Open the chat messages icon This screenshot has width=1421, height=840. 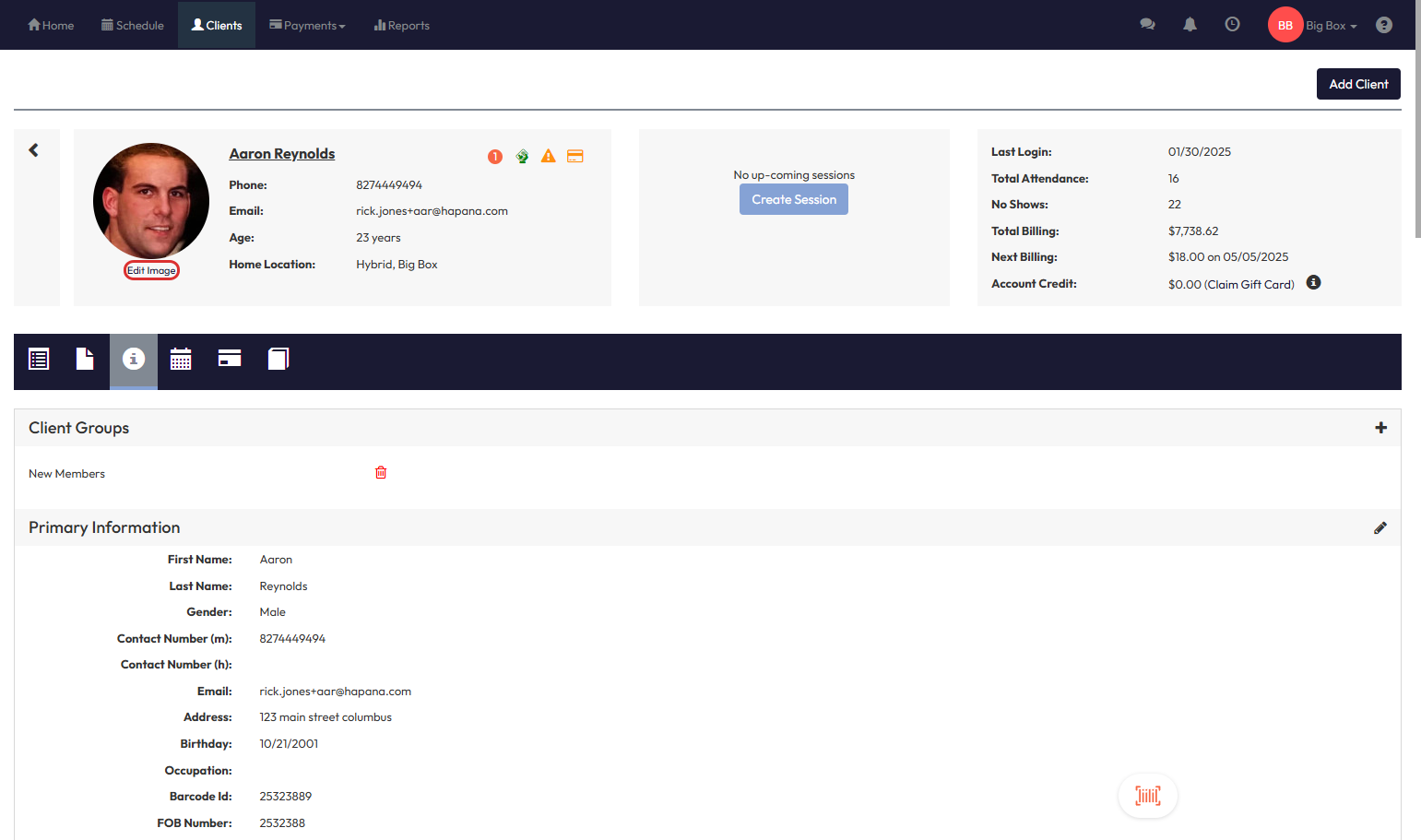[1147, 25]
